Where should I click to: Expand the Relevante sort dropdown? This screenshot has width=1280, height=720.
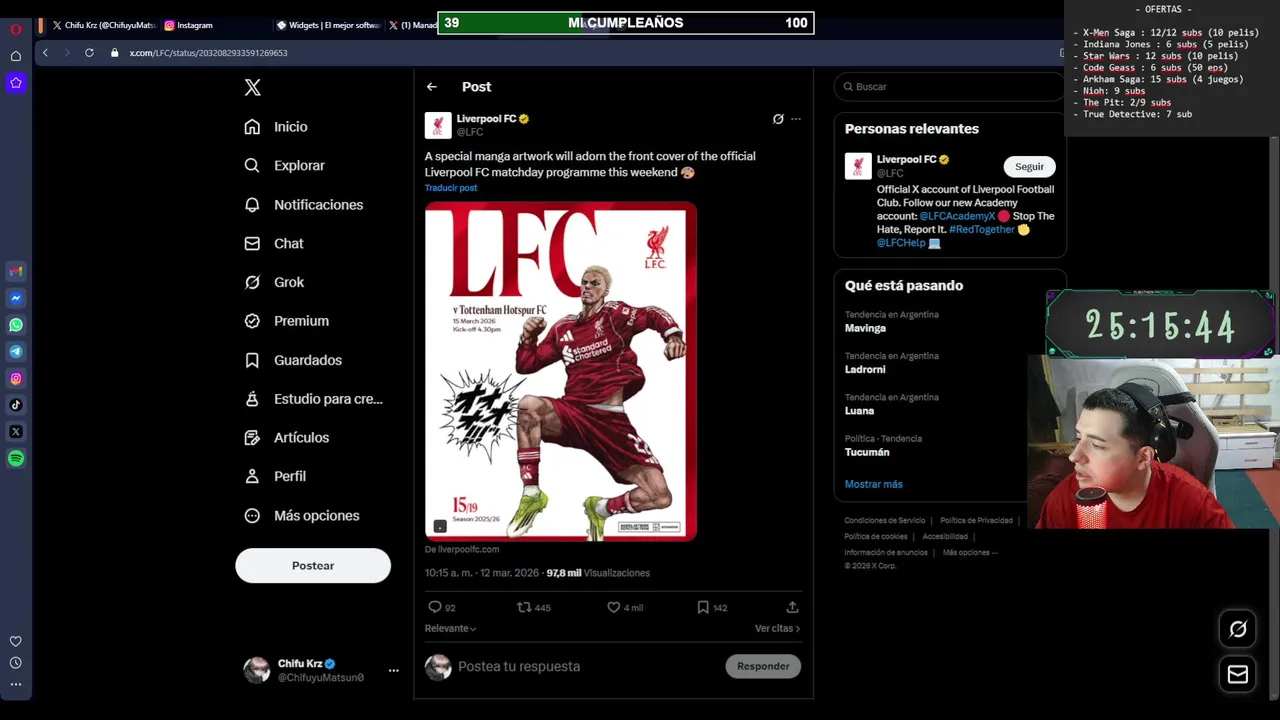tap(450, 628)
